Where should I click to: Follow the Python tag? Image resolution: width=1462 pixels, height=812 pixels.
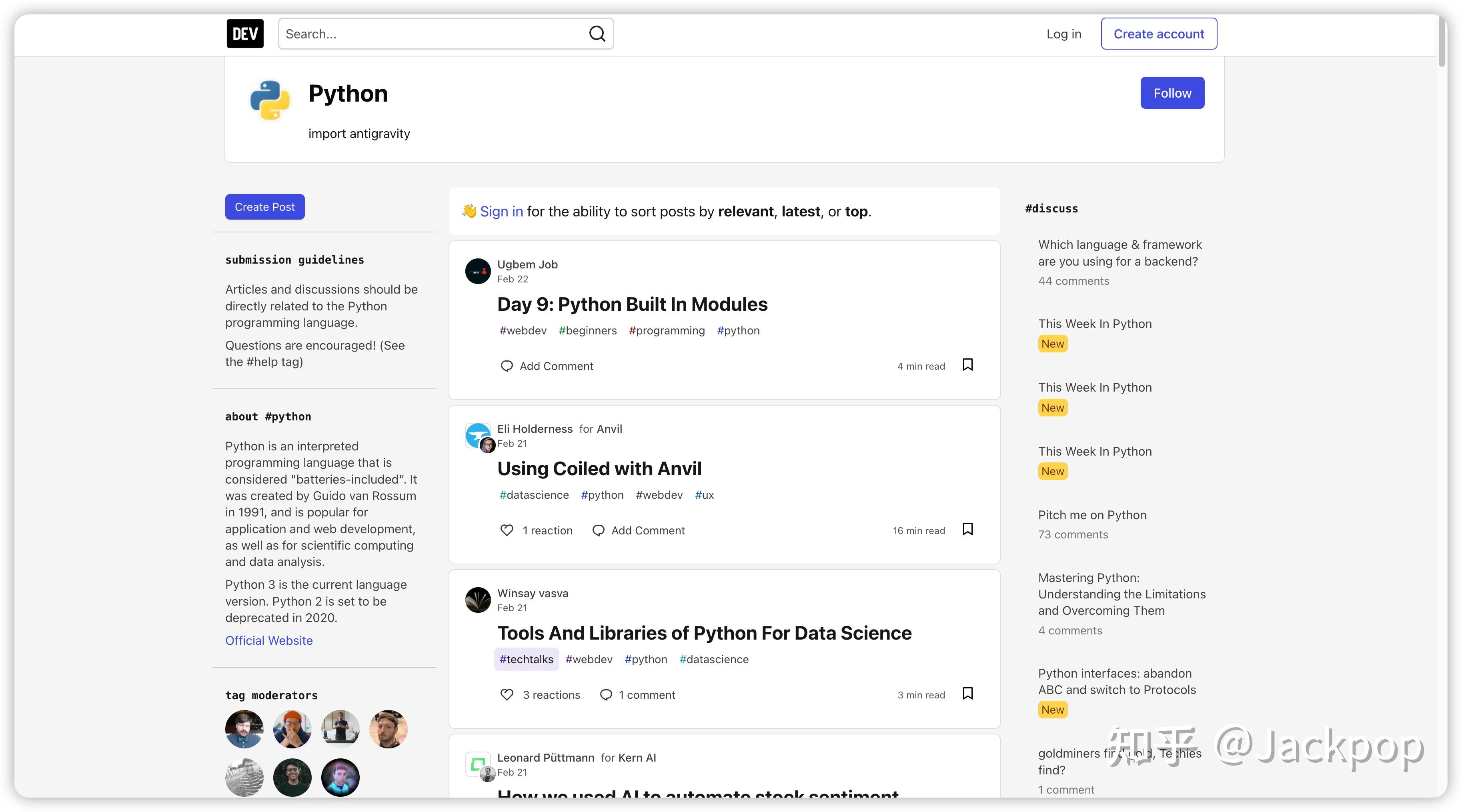click(x=1172, y=92)
